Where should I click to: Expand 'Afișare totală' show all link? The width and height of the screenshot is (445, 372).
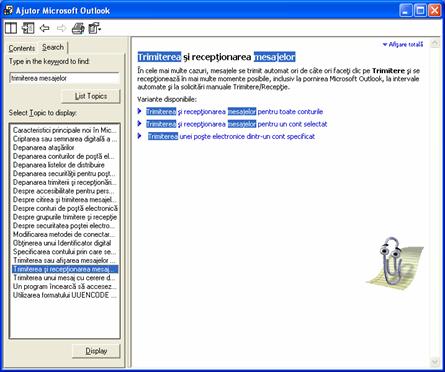(x=403, y=44)
